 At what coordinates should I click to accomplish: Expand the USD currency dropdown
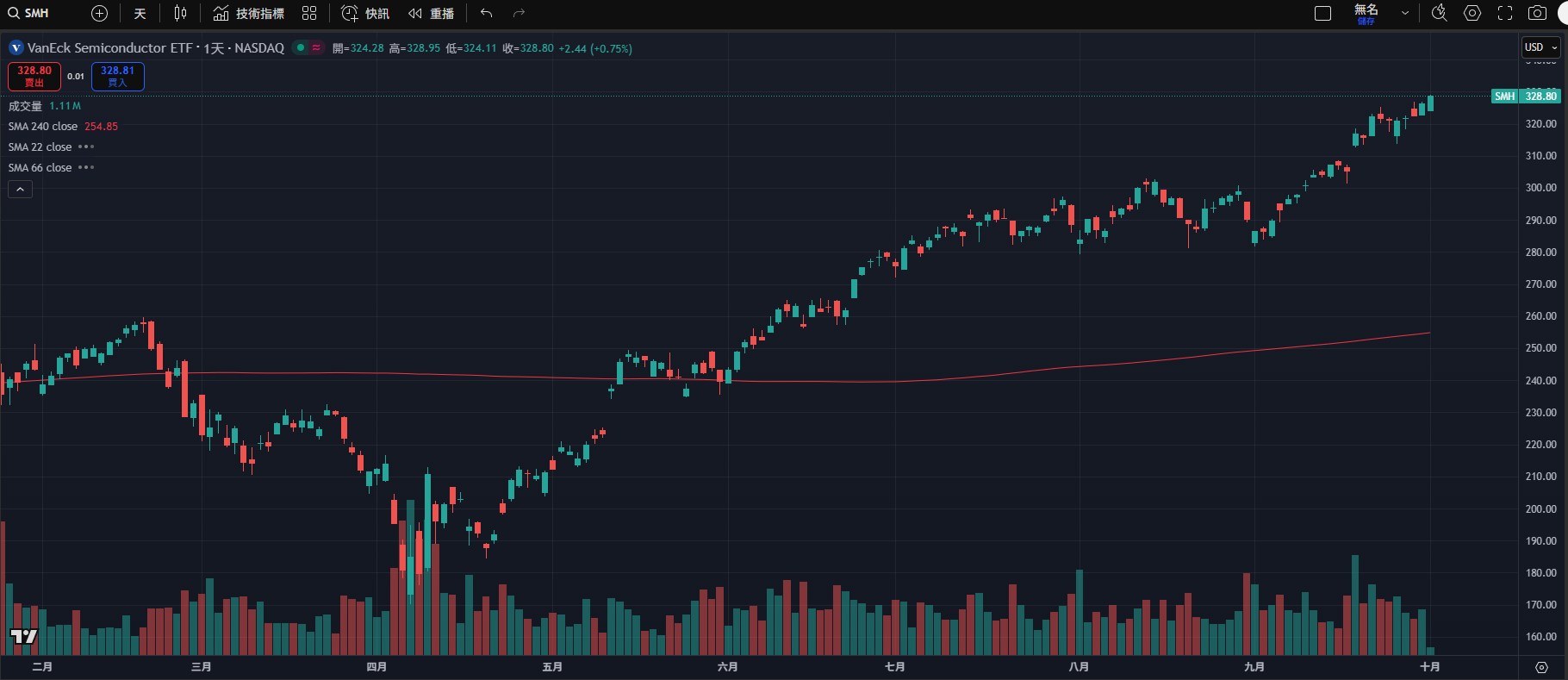click(1540, 47)
